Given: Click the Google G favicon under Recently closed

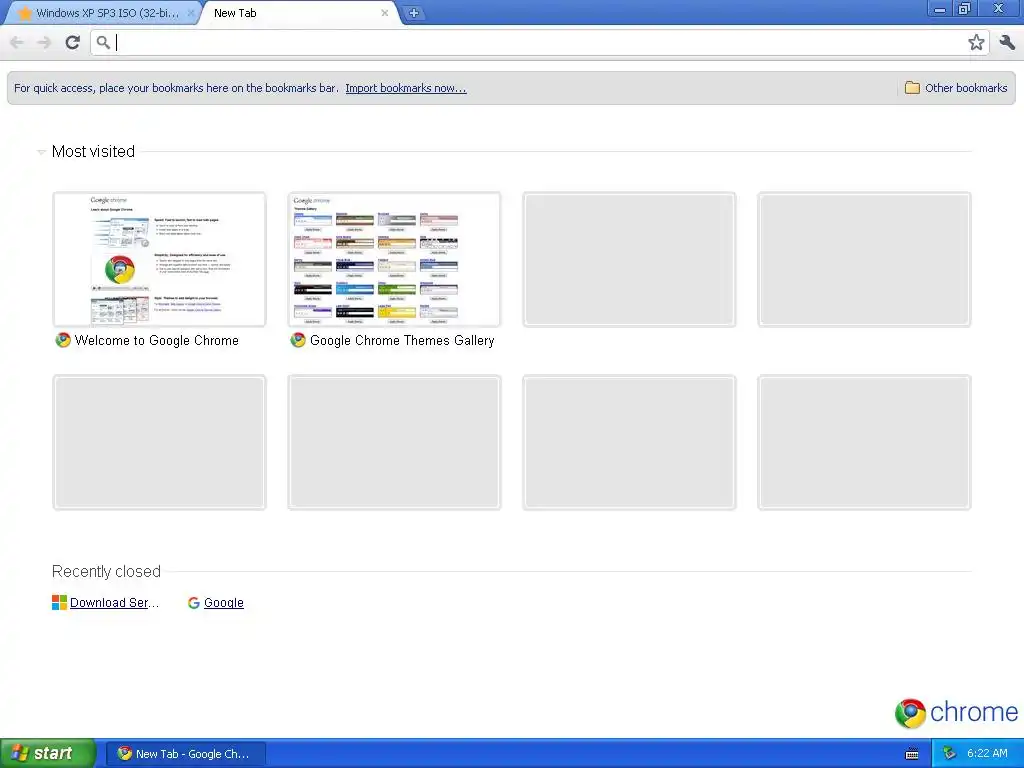Looking at the screenshot, I should coord(193,603).
